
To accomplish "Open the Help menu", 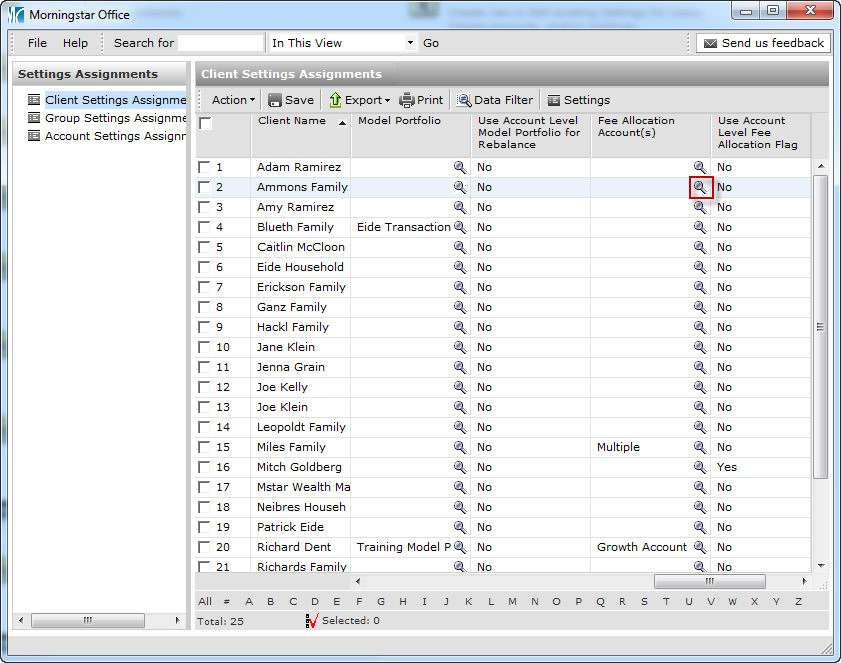I will pyautogui.click(x=75, y=43).
